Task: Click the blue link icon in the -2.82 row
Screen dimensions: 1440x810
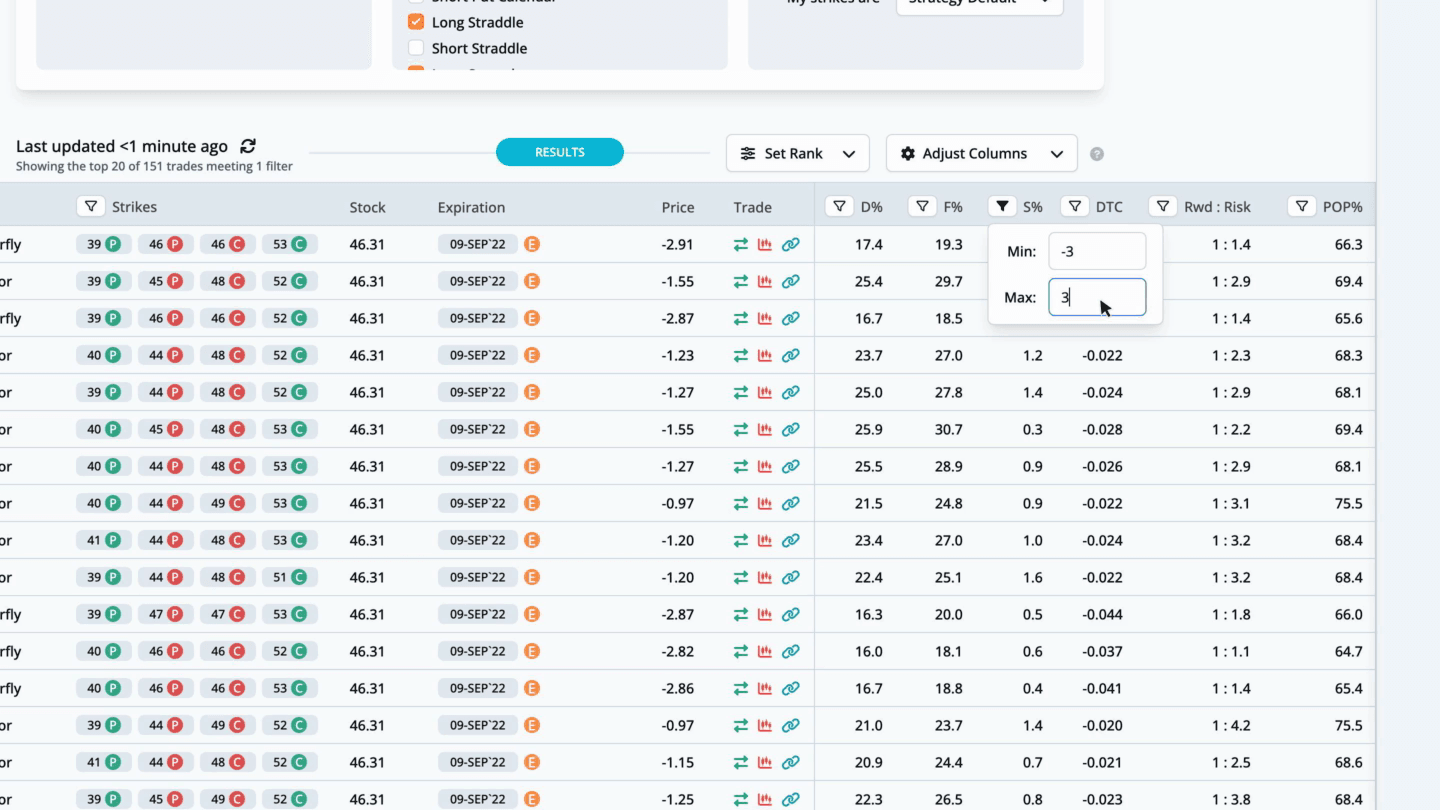Action: point(791,651)
